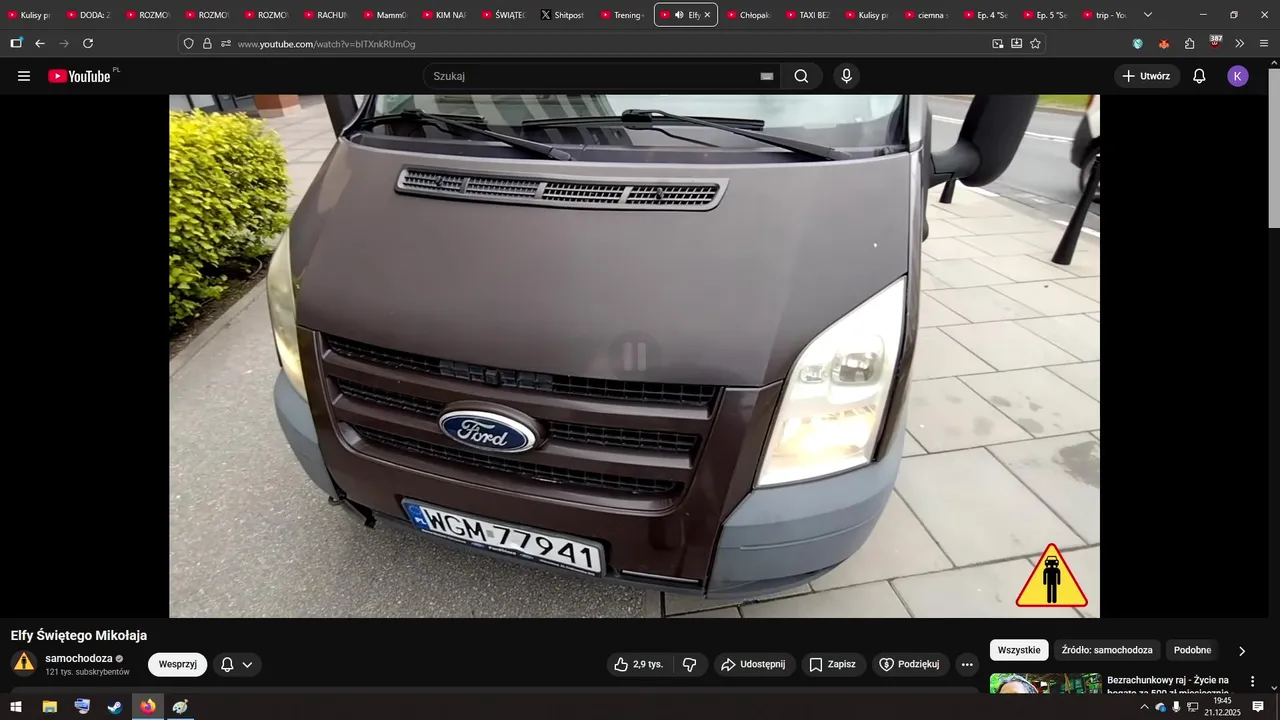This screenshot has height=720, width=1280.
Task: Click the search magnifier button
Action: pyautogui.click(x=801, y=76)
